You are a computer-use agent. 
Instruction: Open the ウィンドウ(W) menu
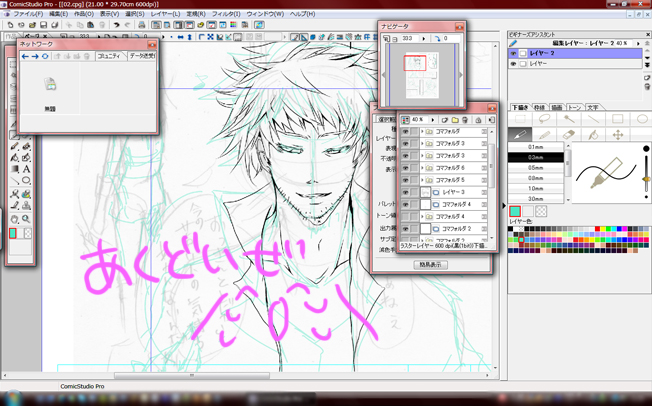265,14
